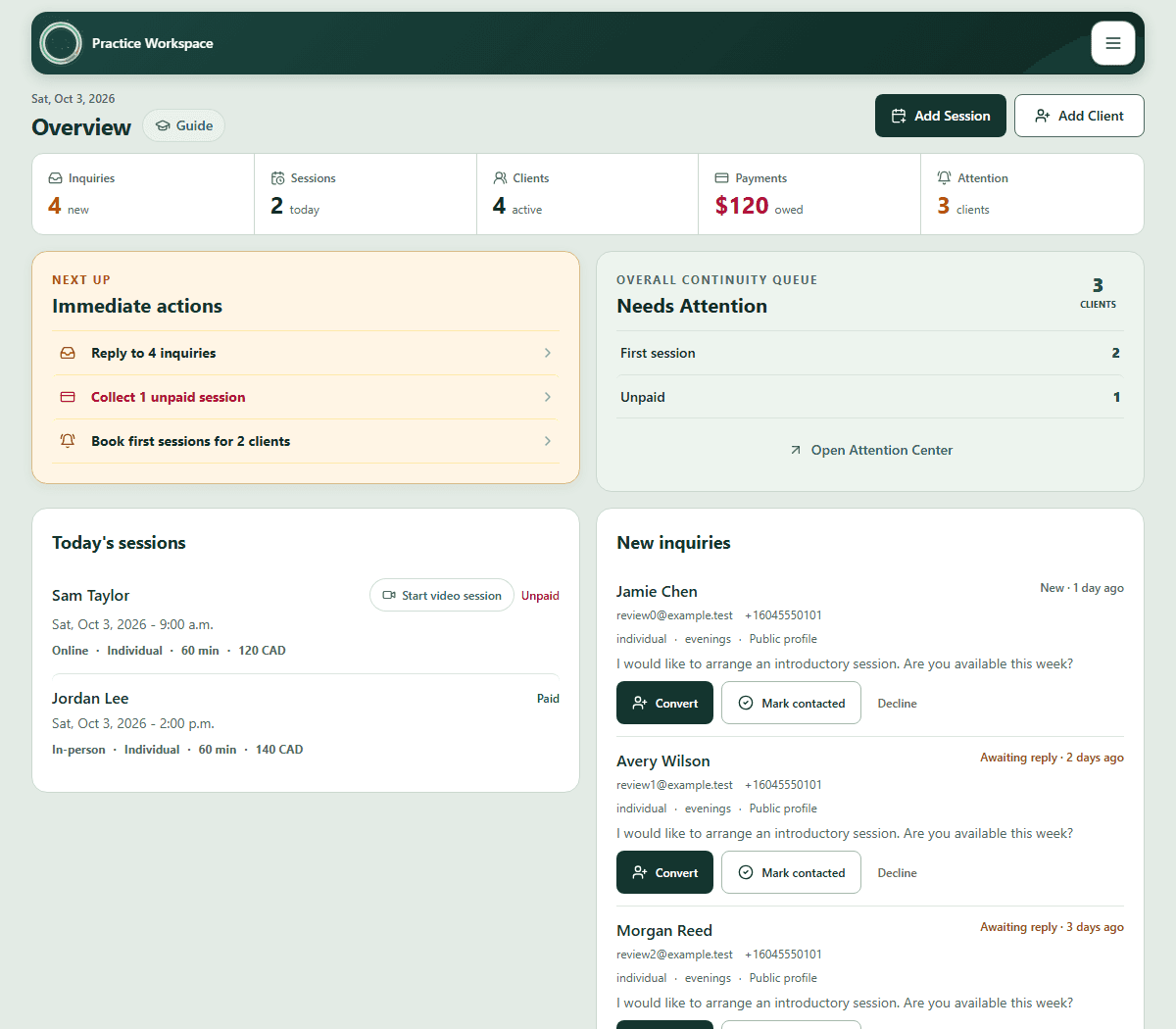Open Collect 1 unpaid session action
This screenshot has height=1029, width=1176.
coord(306,397)
